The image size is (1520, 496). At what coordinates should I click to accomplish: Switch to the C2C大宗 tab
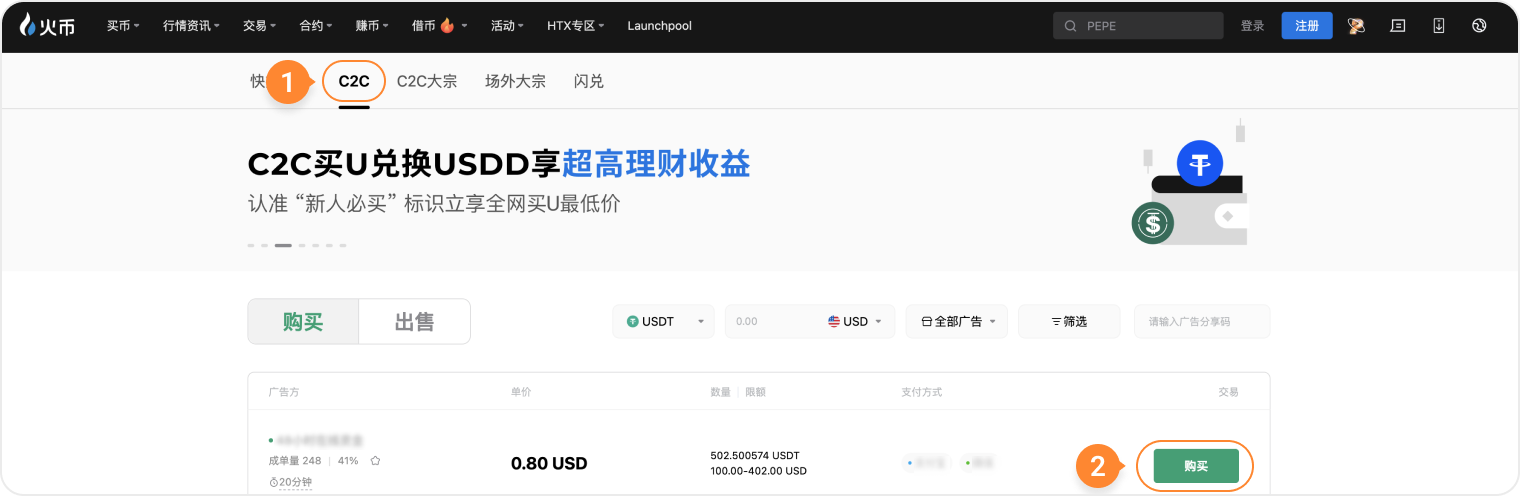coord(427,81)
